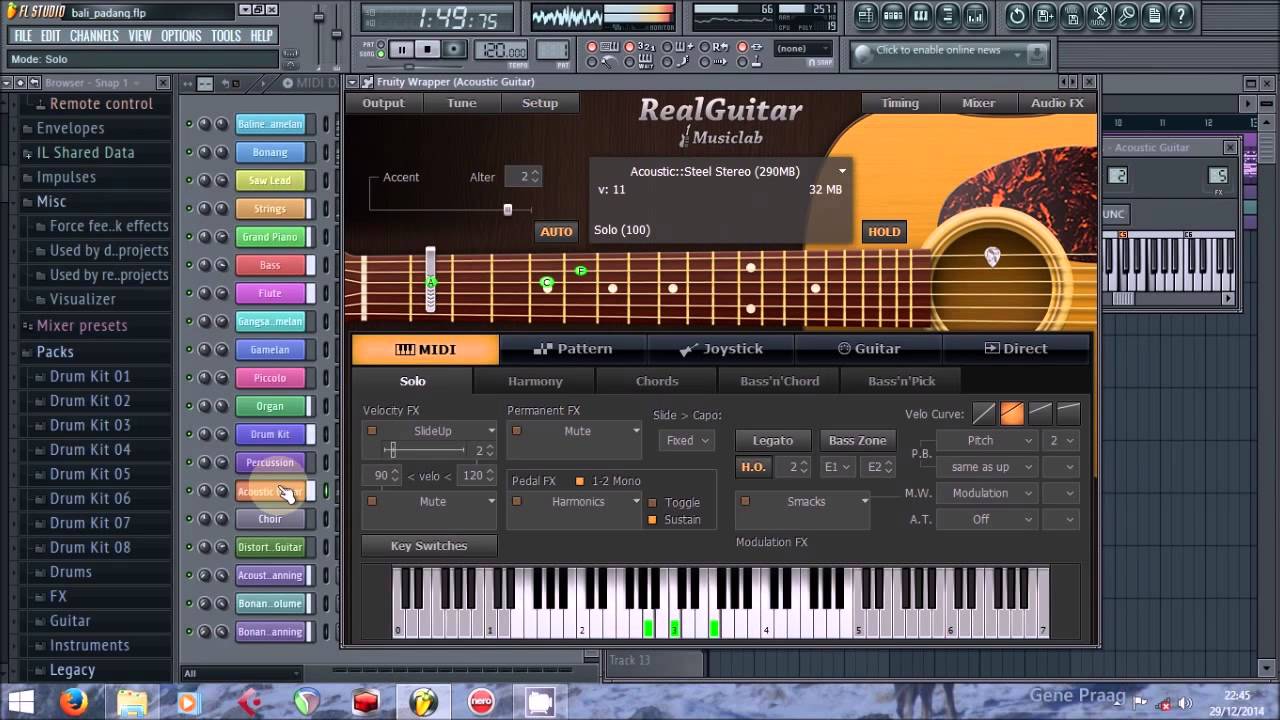The image size is (1280, 720).
Task: Open the Windows Start button
Action: (20, 702)
